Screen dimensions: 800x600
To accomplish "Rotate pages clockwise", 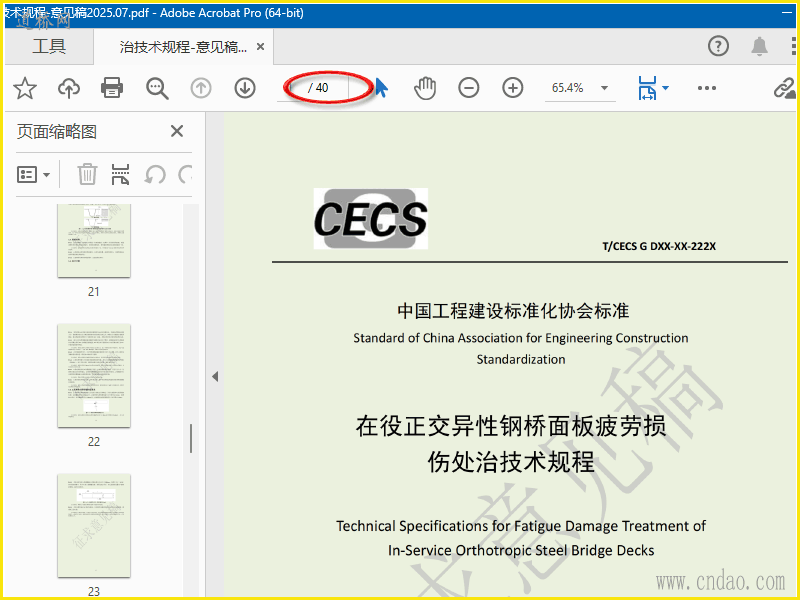I will (186, 174).
